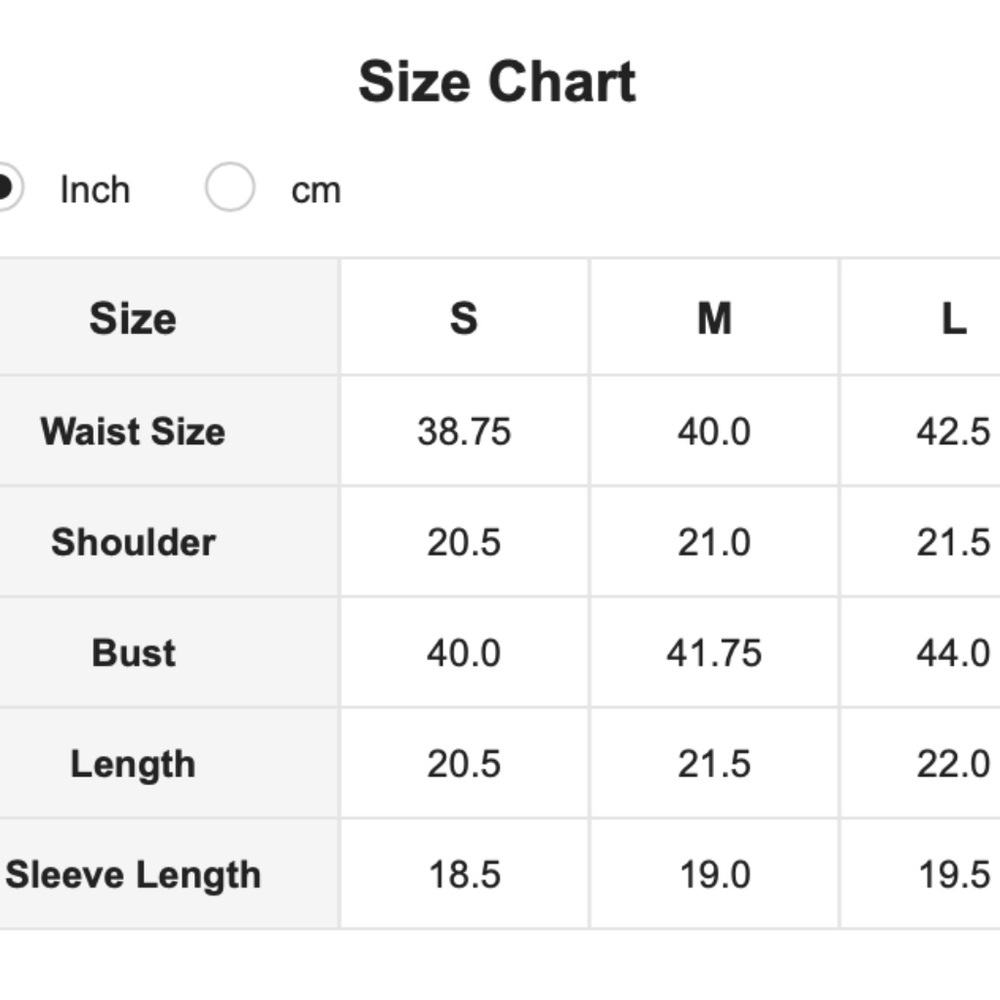Click the Waist Size row label
The image size is (1000, 1000).
pos(133,432)
